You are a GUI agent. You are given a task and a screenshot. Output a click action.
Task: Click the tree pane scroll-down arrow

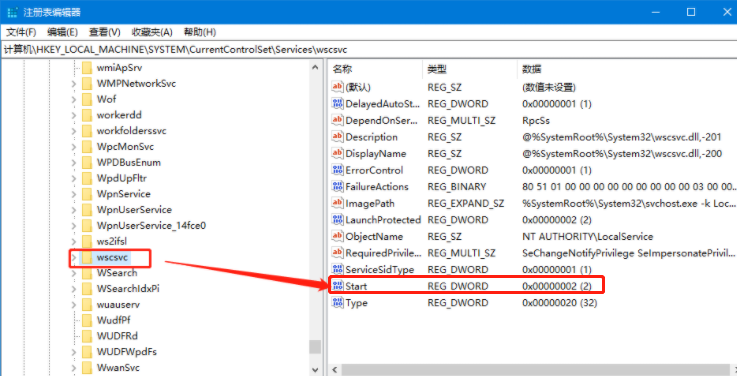pyautogui.click(x=315, y=370)
